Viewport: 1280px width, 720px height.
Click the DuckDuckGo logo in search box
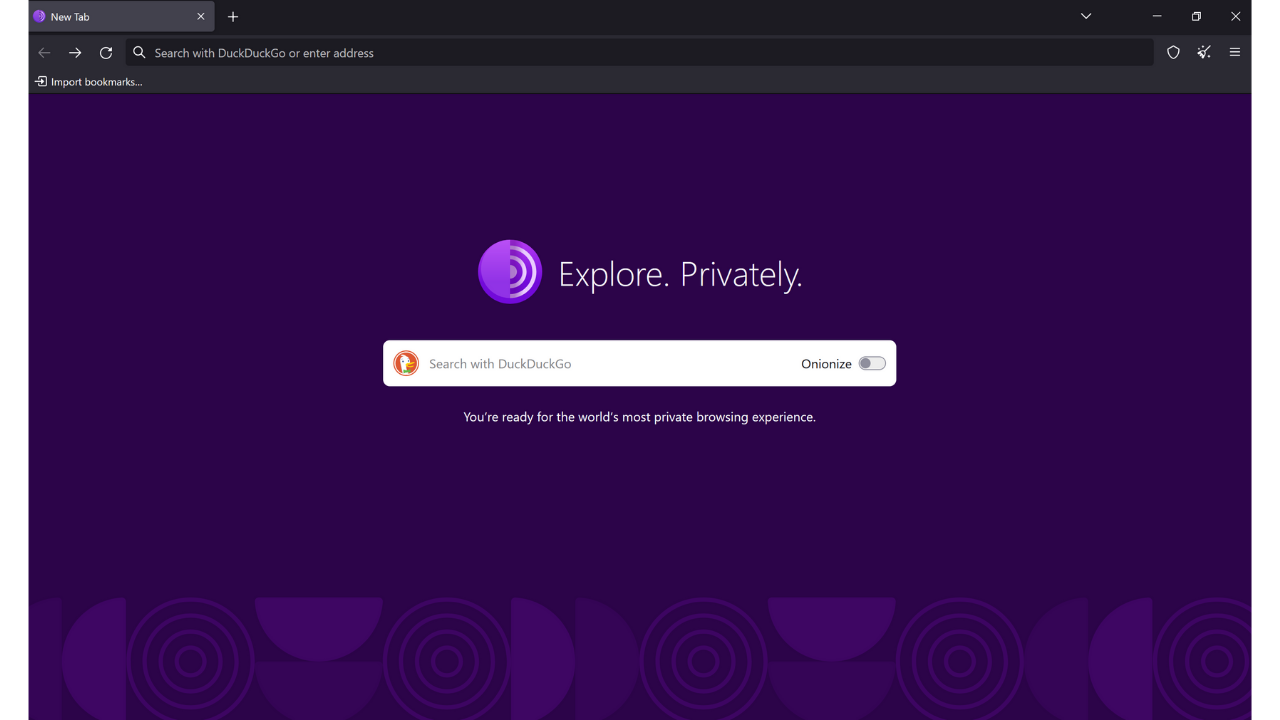(406, 363)
